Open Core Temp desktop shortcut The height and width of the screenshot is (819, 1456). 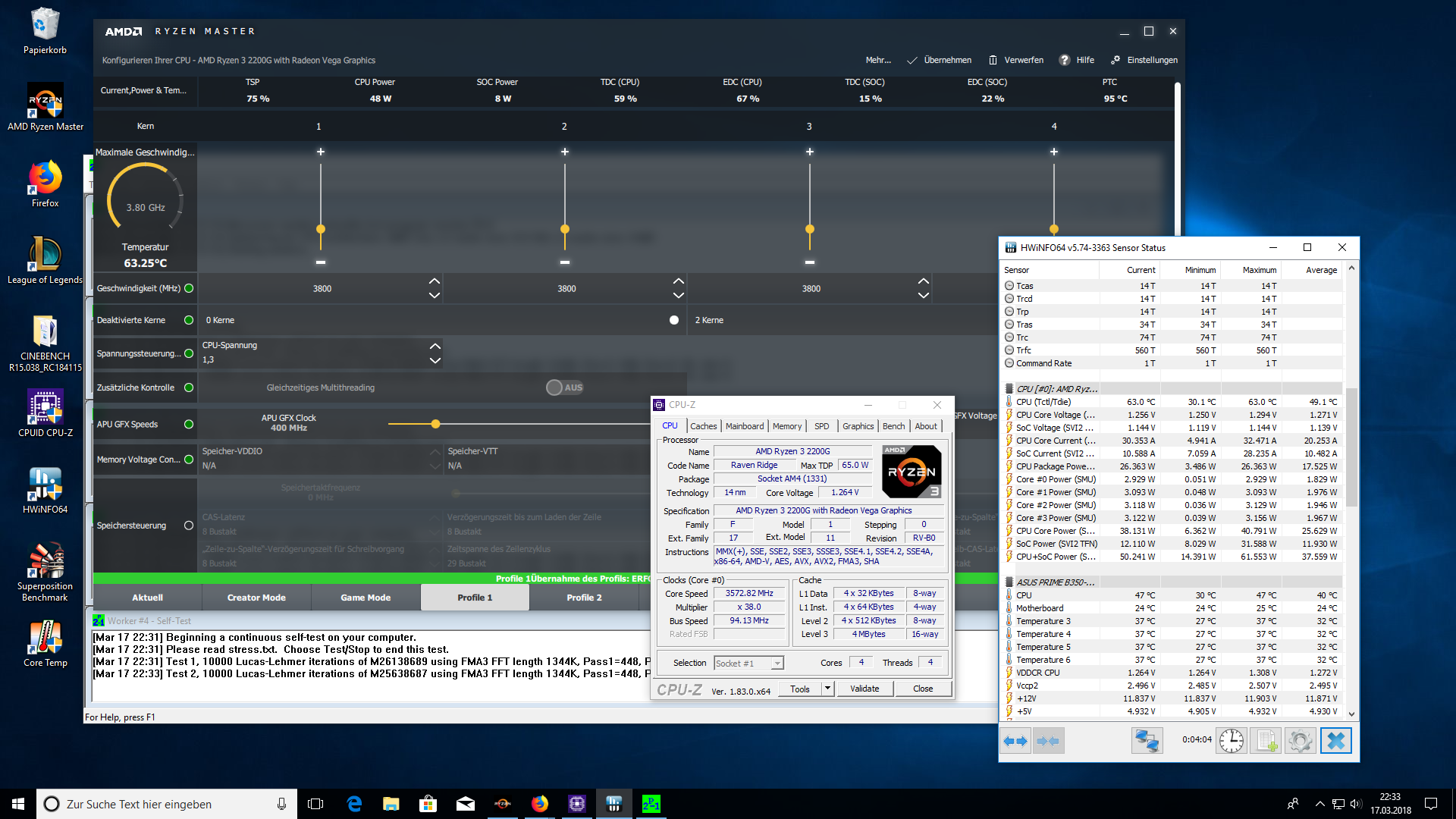pyautogui.click(x=45, y=644)
